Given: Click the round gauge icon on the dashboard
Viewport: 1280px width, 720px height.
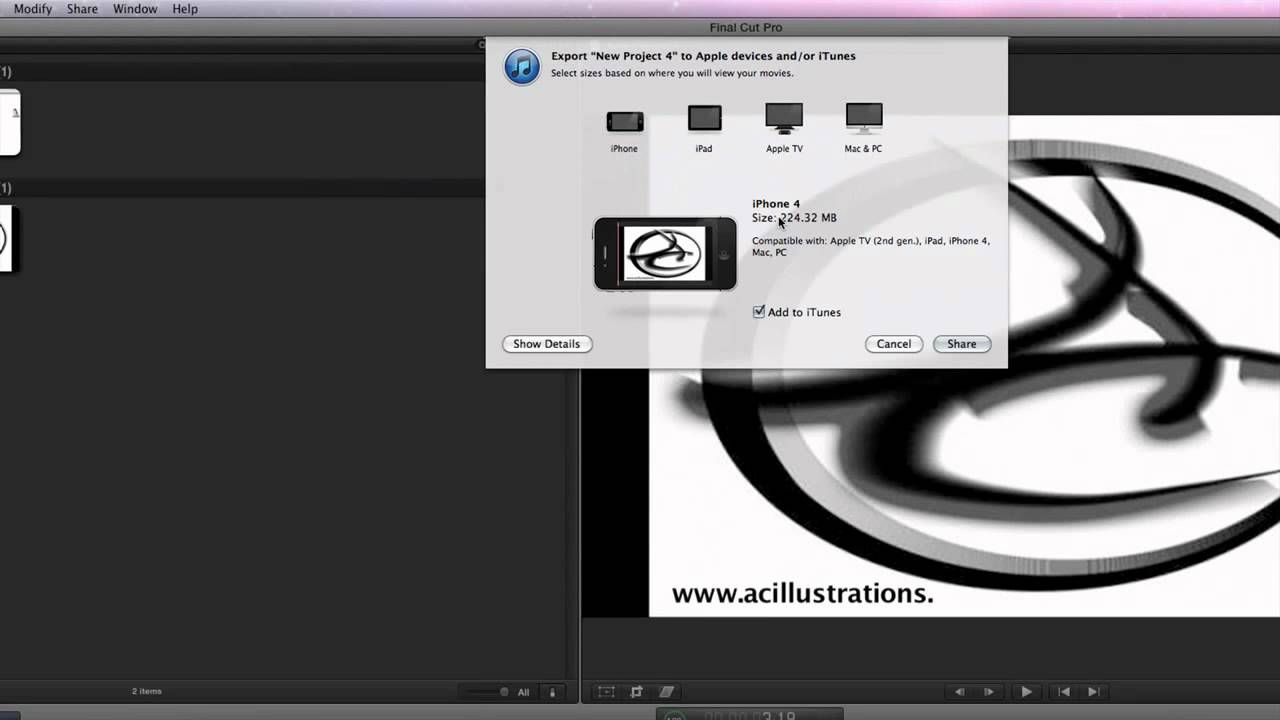Looking at the screenshot, I should coord(674,715).
